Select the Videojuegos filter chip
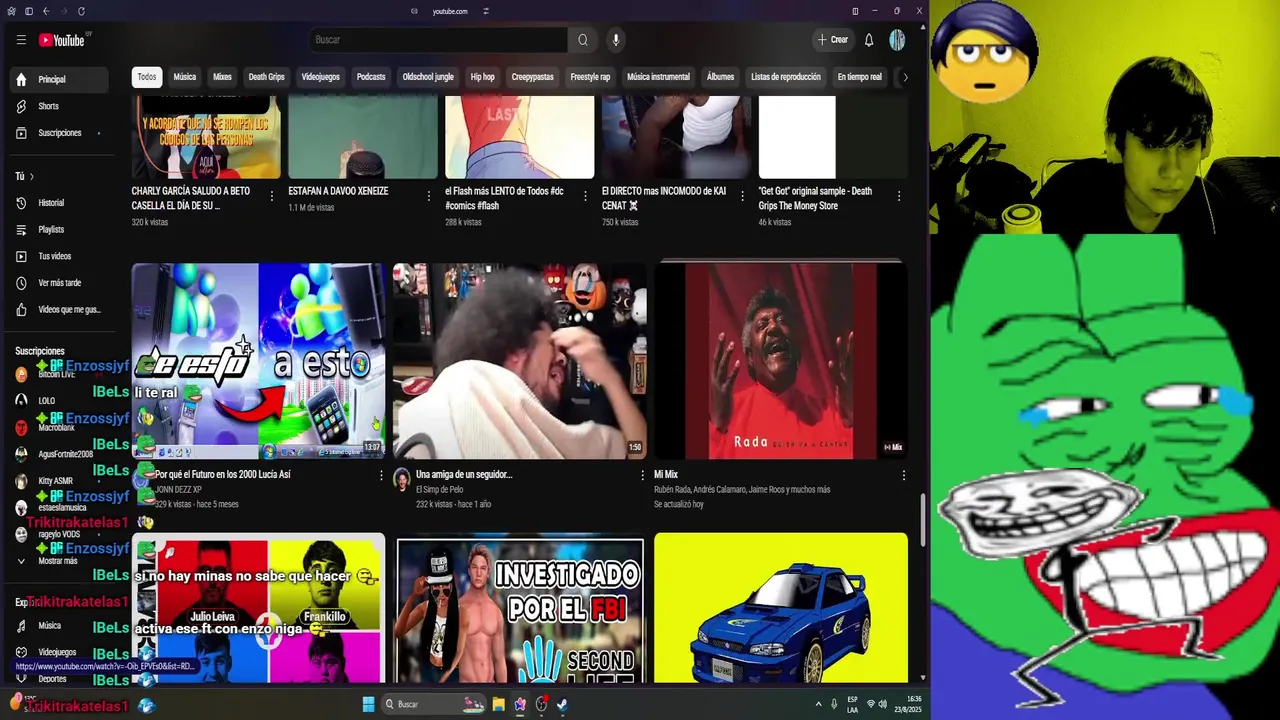The image size is (1280, 720). (x=321, y=77)
